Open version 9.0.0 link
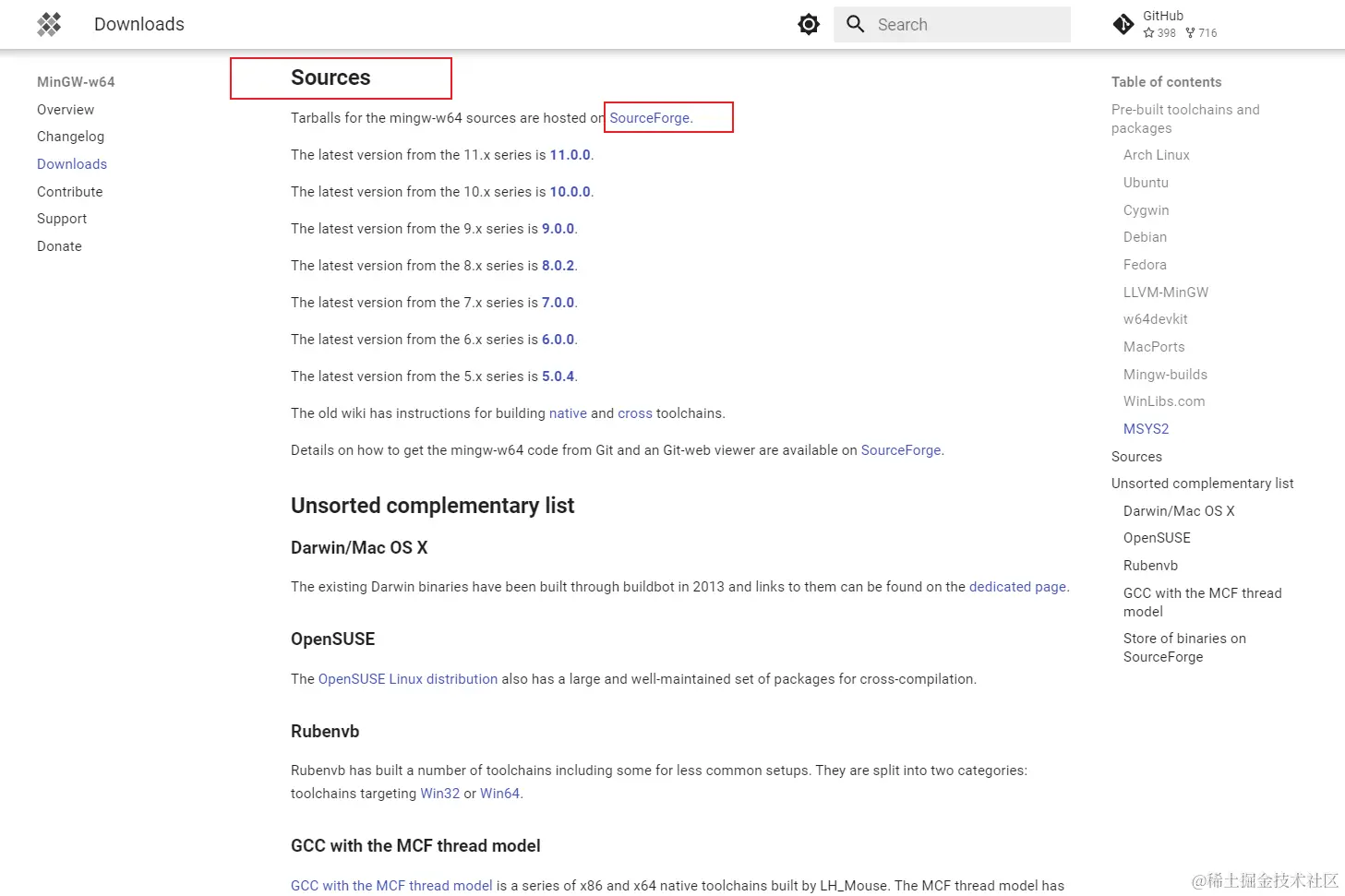The image size is (1345, 896). click(x=558, y=229)
